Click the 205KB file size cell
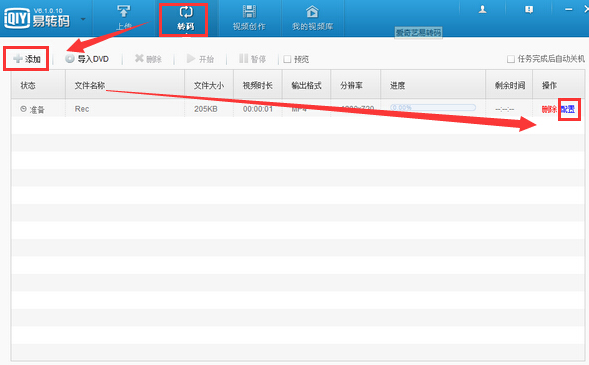This screenshot has height=365, width=589. (205, 109)
